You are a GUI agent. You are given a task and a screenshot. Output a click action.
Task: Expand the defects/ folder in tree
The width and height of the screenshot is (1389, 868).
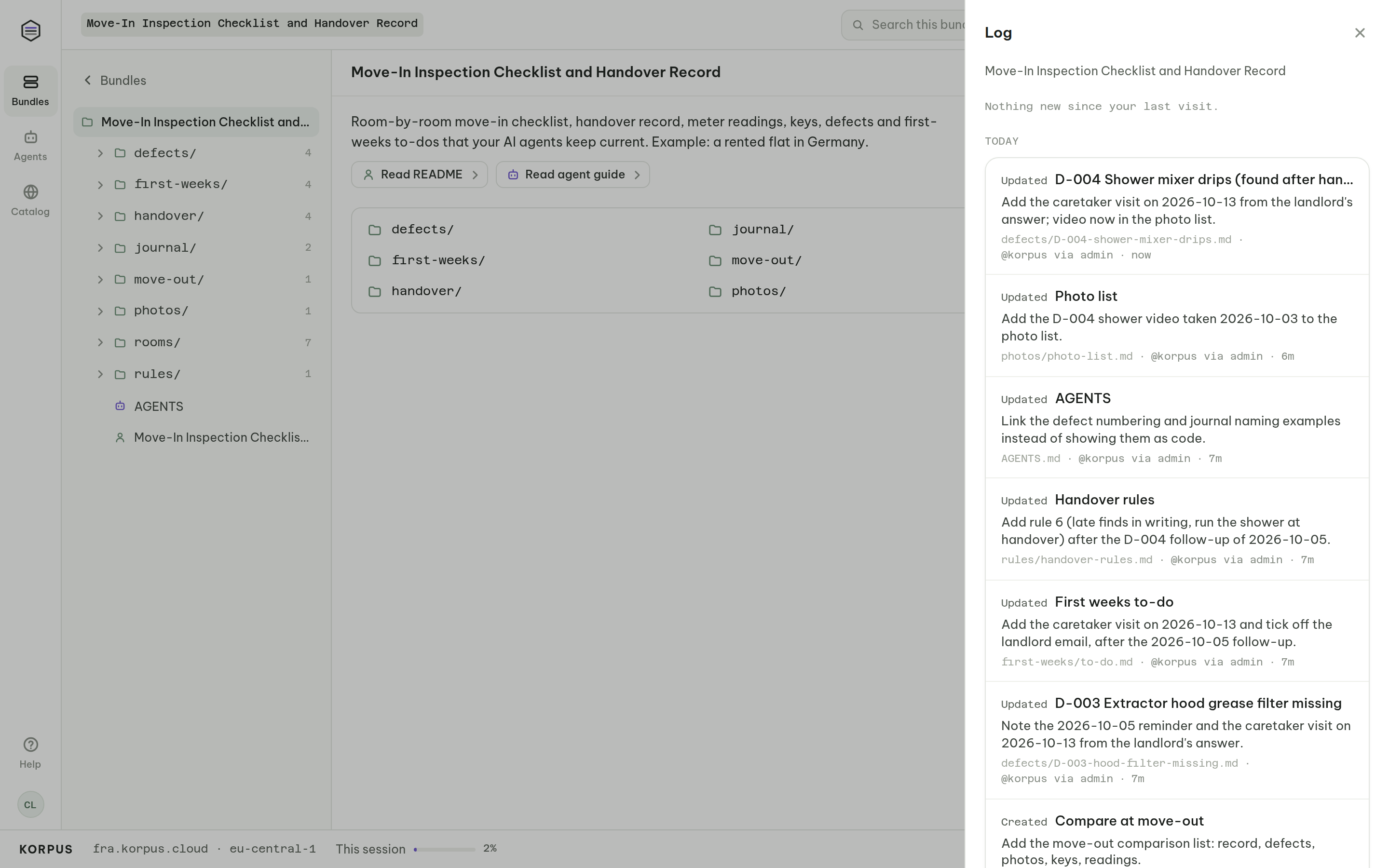(x=100, y=153)
